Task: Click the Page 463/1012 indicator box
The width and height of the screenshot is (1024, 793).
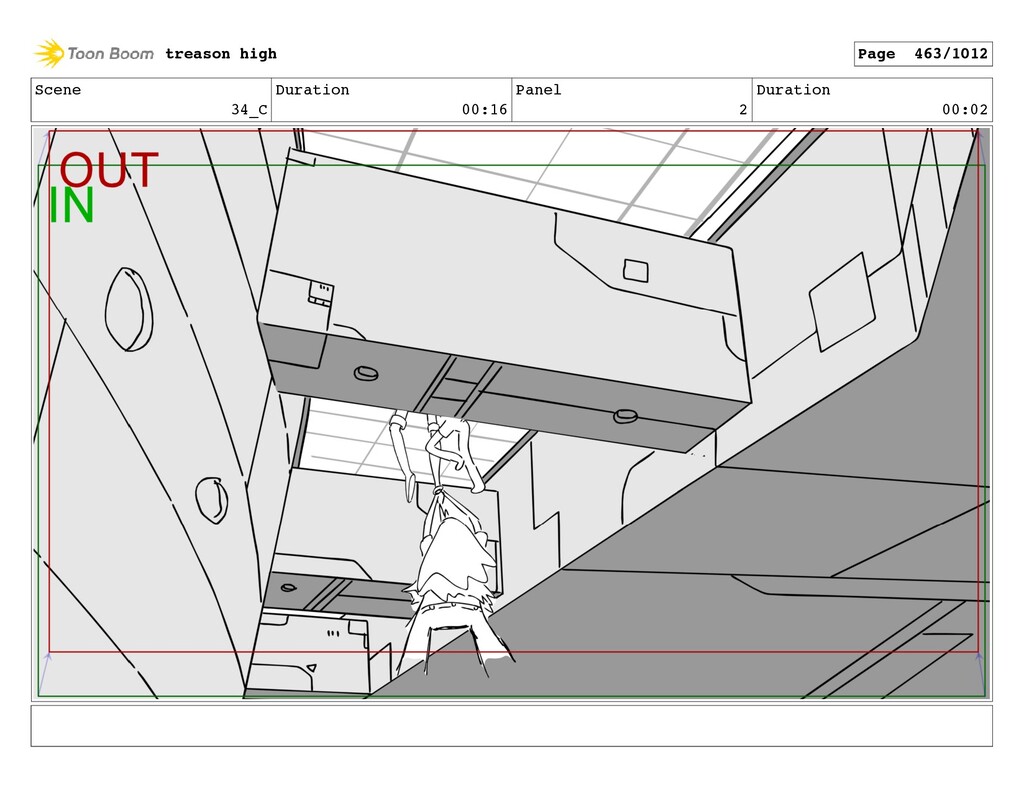Action: [x=923, y=54]
